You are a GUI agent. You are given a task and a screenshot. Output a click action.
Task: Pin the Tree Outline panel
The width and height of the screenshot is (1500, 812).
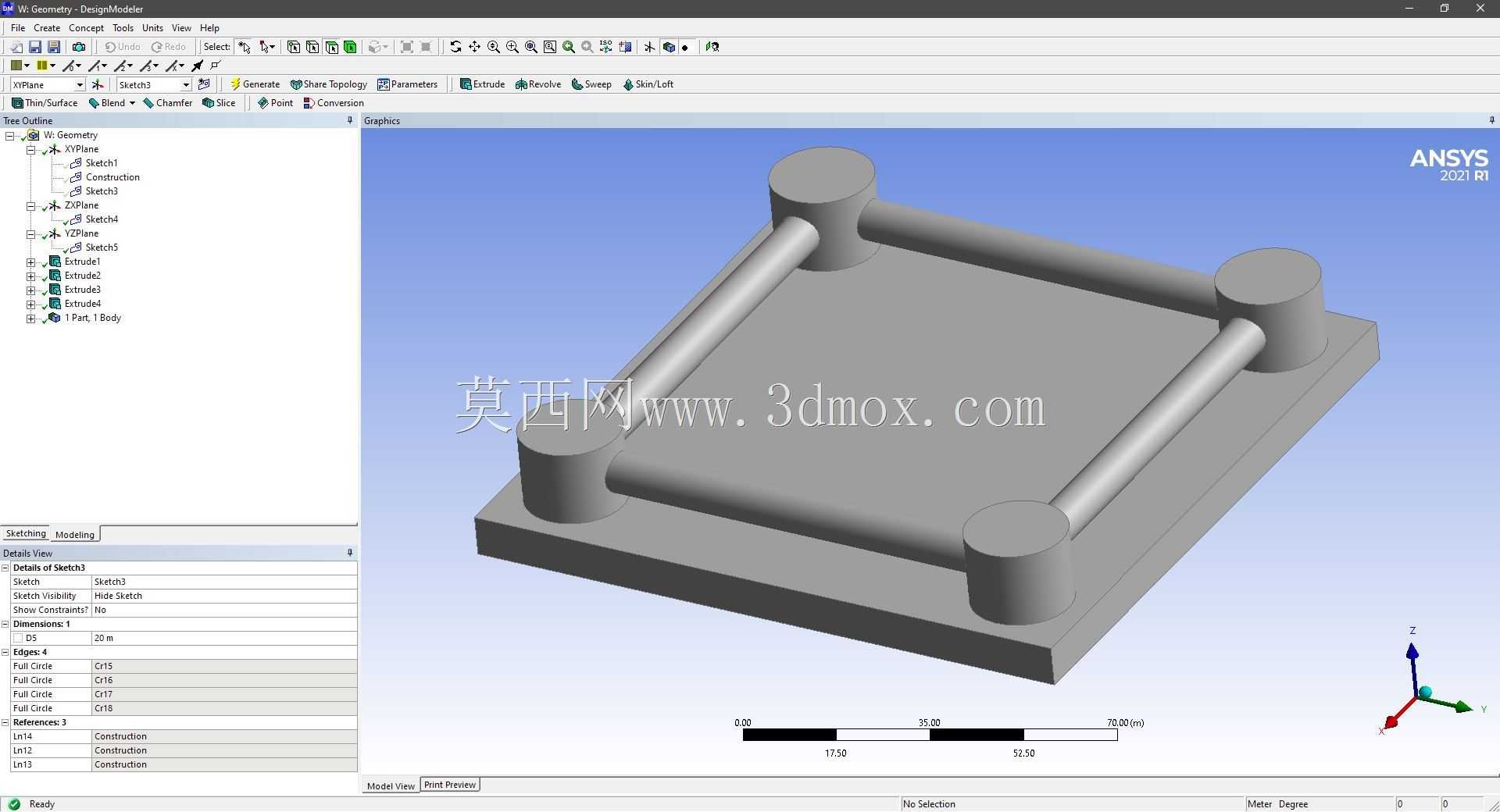click(350, 120)
